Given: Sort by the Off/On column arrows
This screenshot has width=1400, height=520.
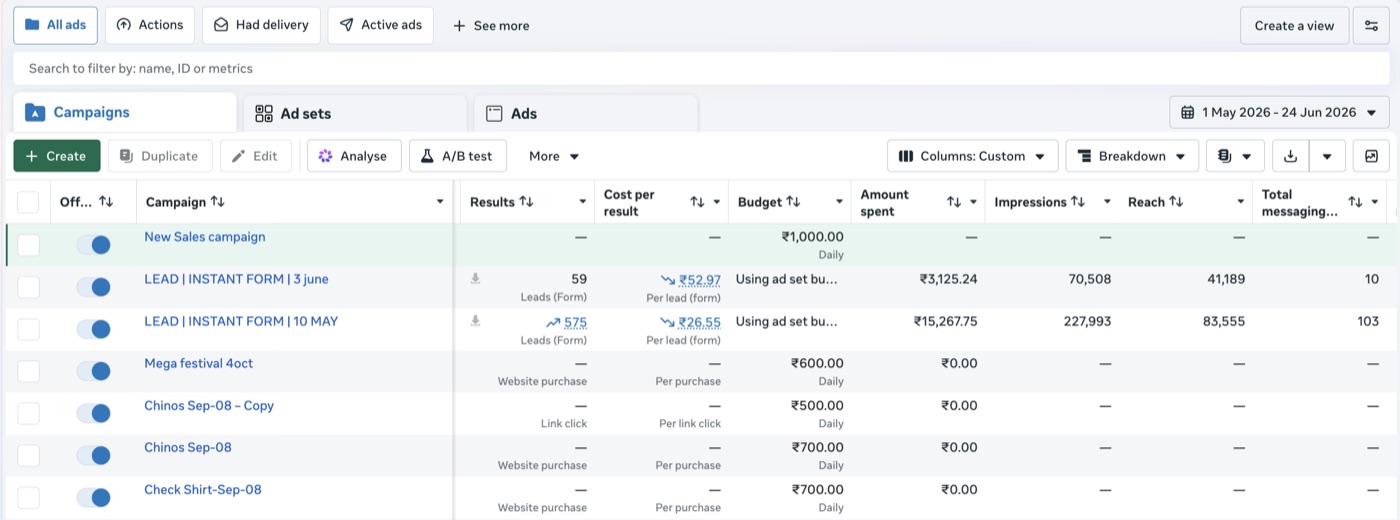Looking at the screenshot, I should coord(106,202).
